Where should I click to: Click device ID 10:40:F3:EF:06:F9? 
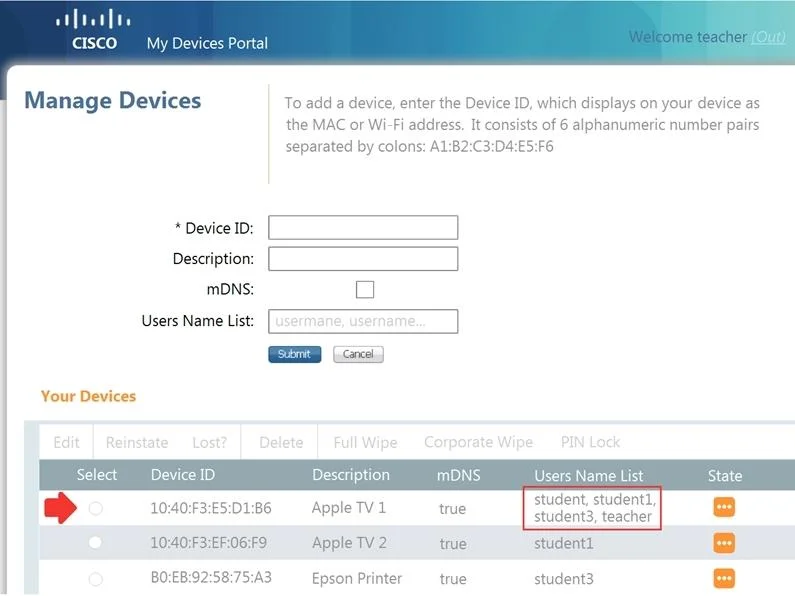point(208,543)
